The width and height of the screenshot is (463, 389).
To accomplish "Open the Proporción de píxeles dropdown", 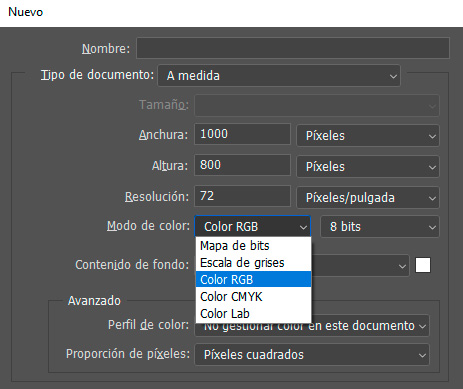I will click(312, 355).
